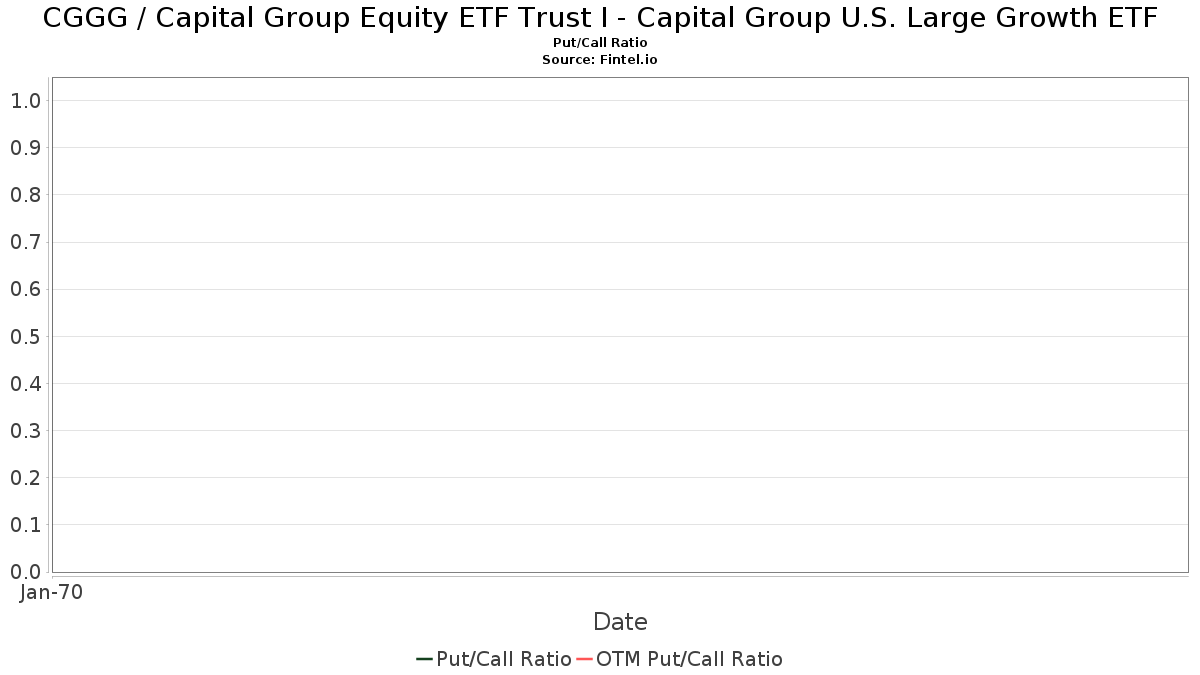The image size is (1200, 675).
Task: Click the 0.6 y-axis label
Action: pos(25,289)
